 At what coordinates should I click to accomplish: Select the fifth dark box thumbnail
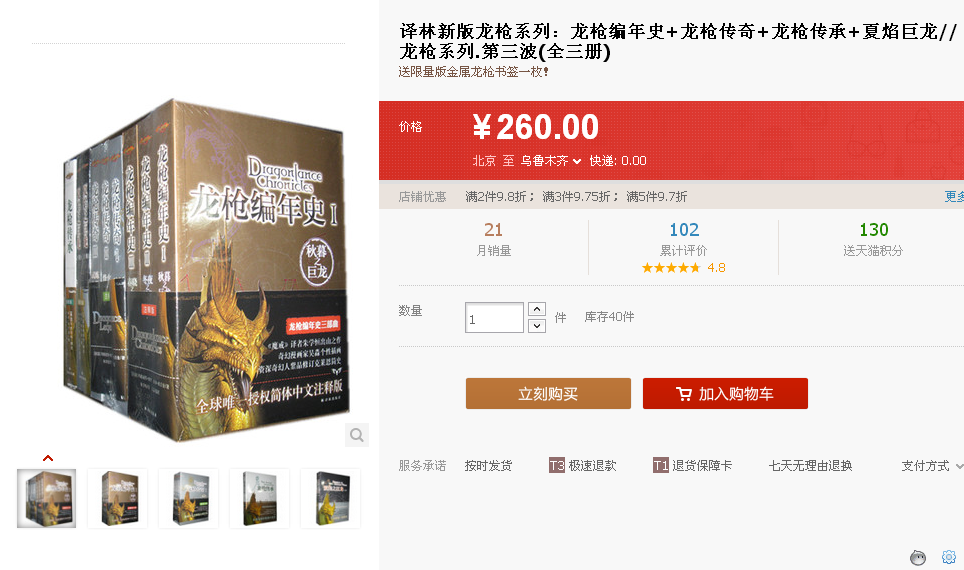coord(331,498)
